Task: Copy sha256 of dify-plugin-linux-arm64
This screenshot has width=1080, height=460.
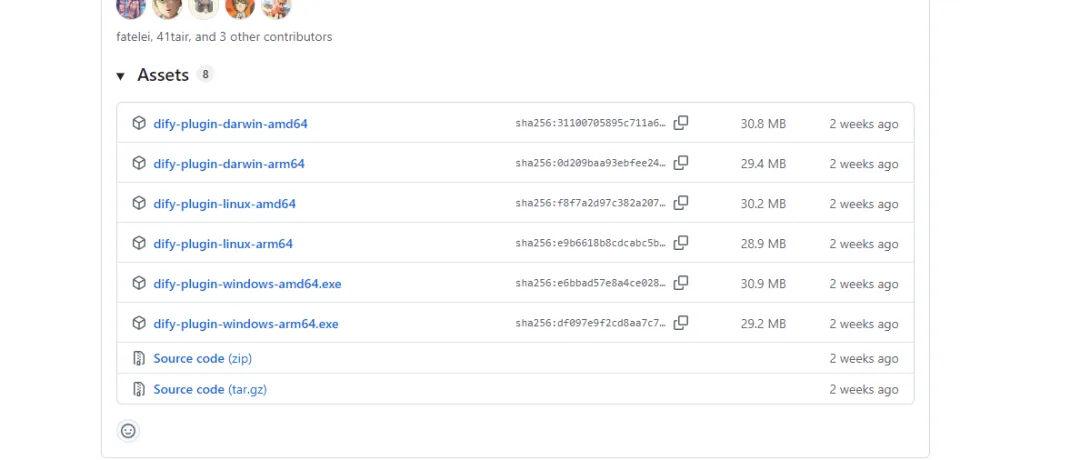Action: pyautogui.click(x=681, y=243)
